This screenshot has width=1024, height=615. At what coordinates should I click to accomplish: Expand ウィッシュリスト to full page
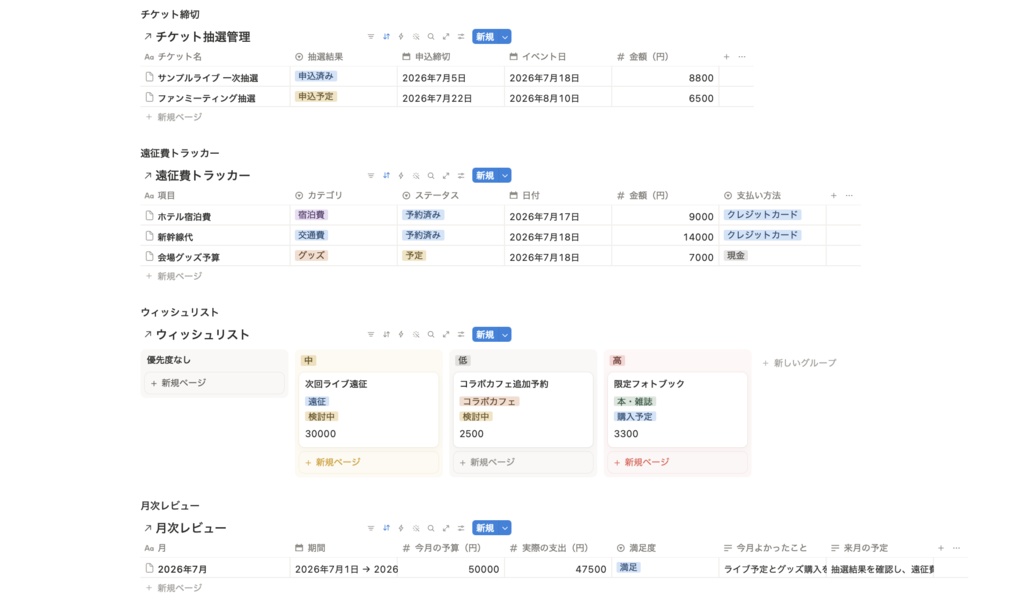(x=446, y=335)
